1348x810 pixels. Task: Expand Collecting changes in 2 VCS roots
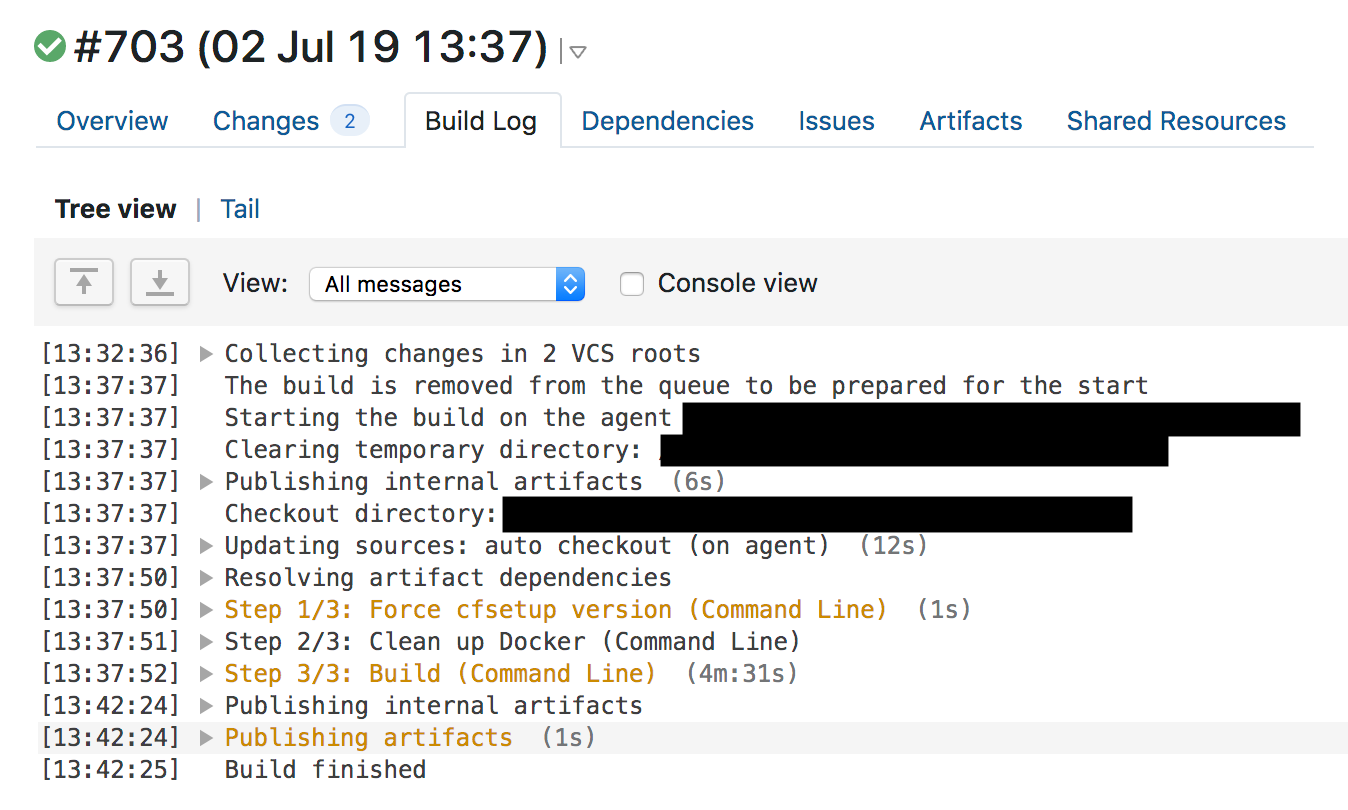(206, 354)
